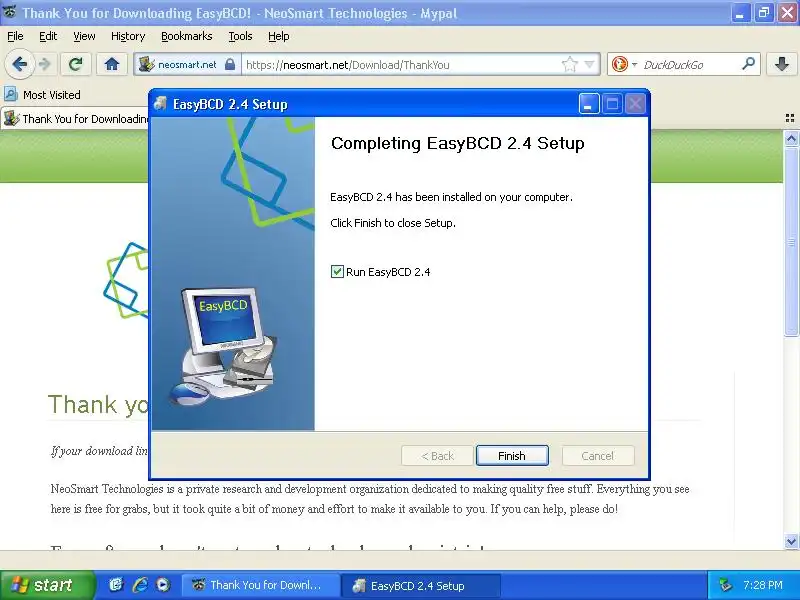Open the File menu
This screenshot has width=800, height=600.
click(15, 36)
